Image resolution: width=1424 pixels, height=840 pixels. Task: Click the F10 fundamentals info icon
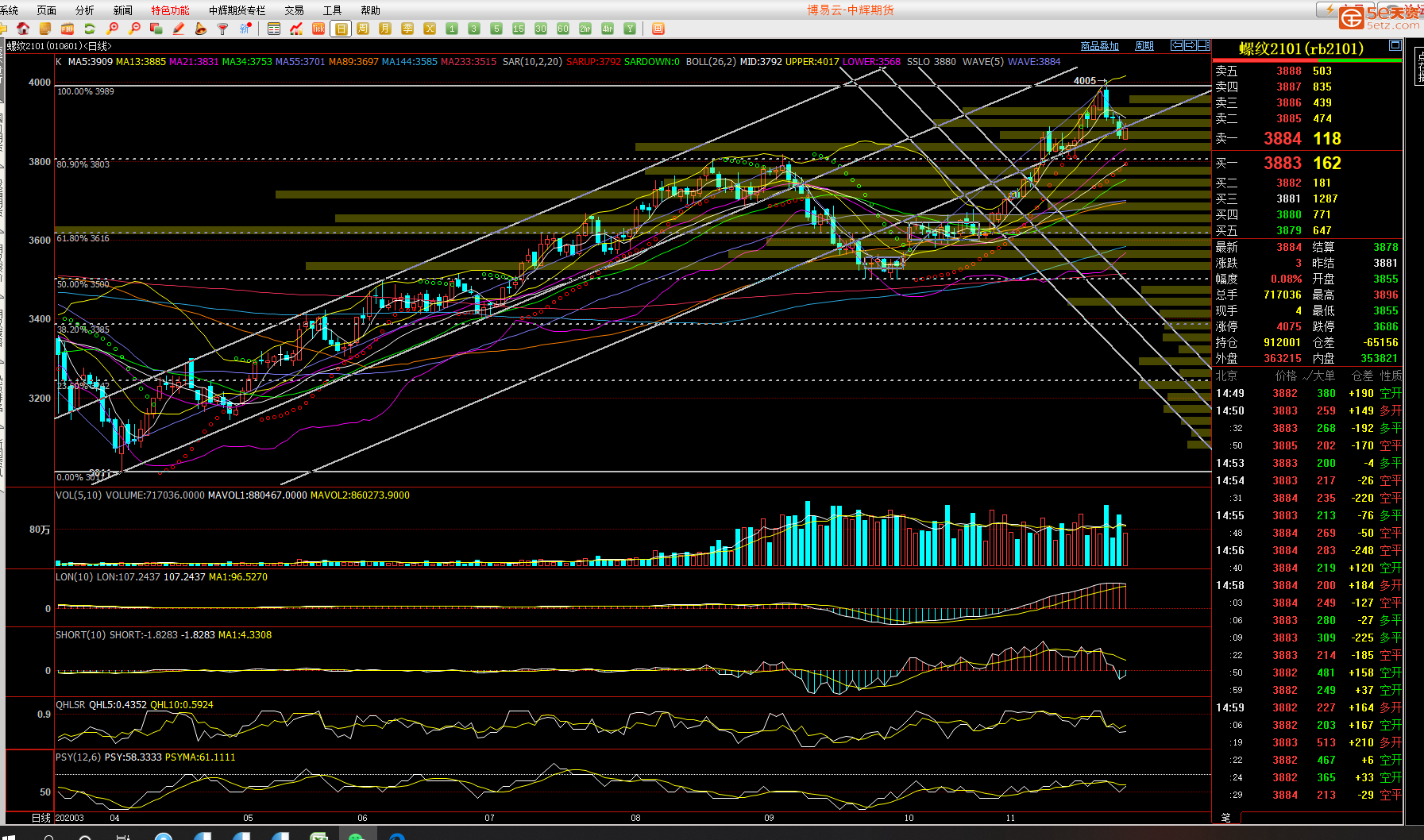pos(68,29)
